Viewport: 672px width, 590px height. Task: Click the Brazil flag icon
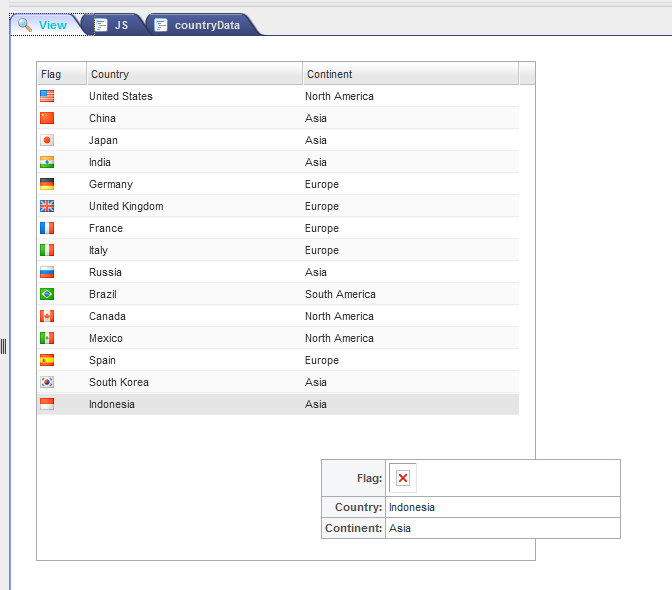click(x=47, y=294)
